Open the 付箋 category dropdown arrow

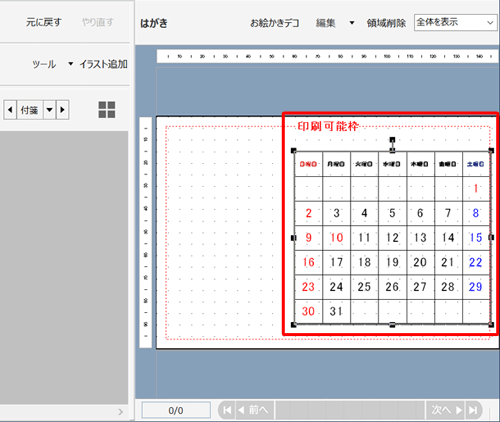coord(49,110)
